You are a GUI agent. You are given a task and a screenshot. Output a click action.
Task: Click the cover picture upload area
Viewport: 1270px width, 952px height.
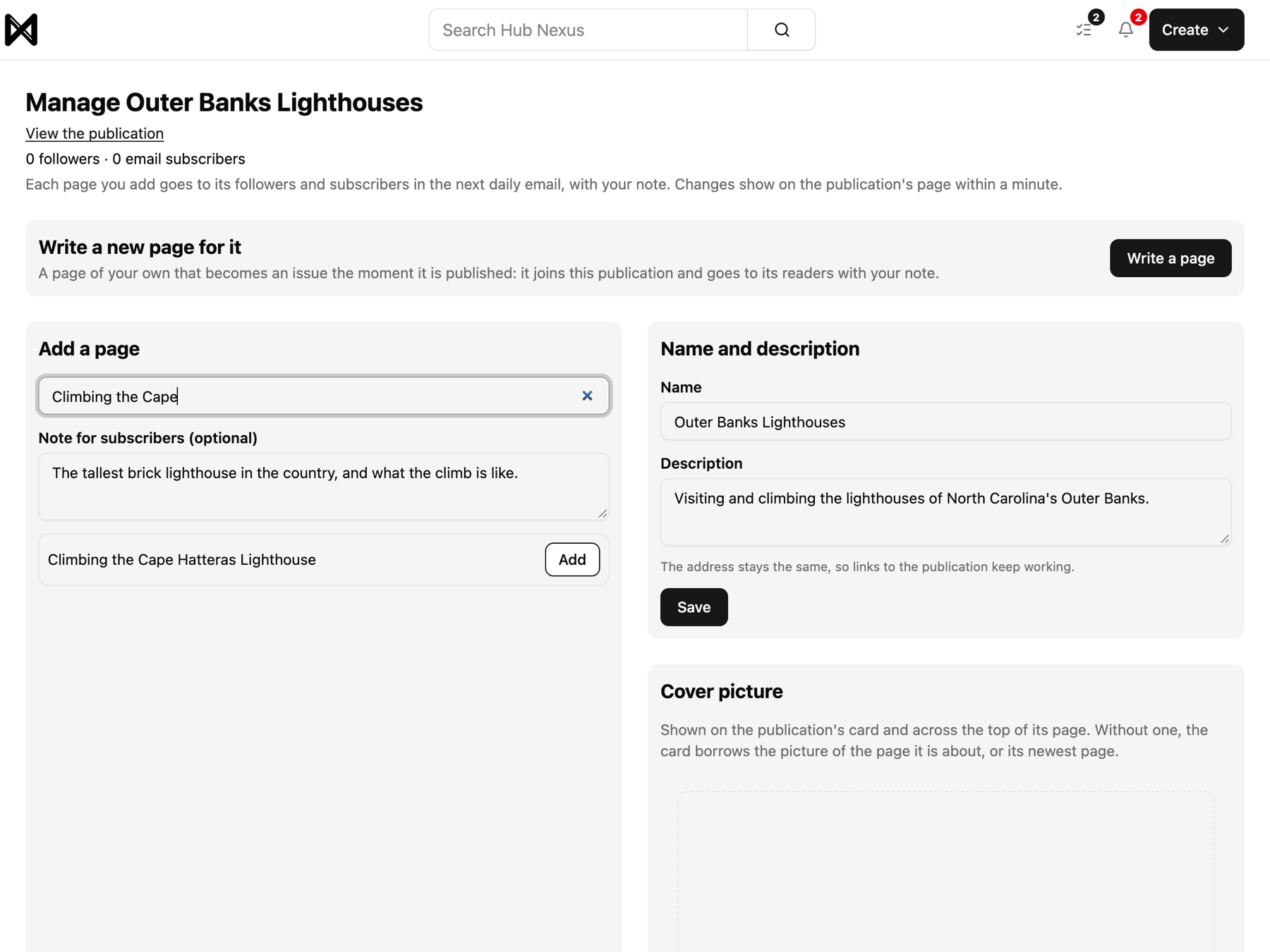click(945, 872)
